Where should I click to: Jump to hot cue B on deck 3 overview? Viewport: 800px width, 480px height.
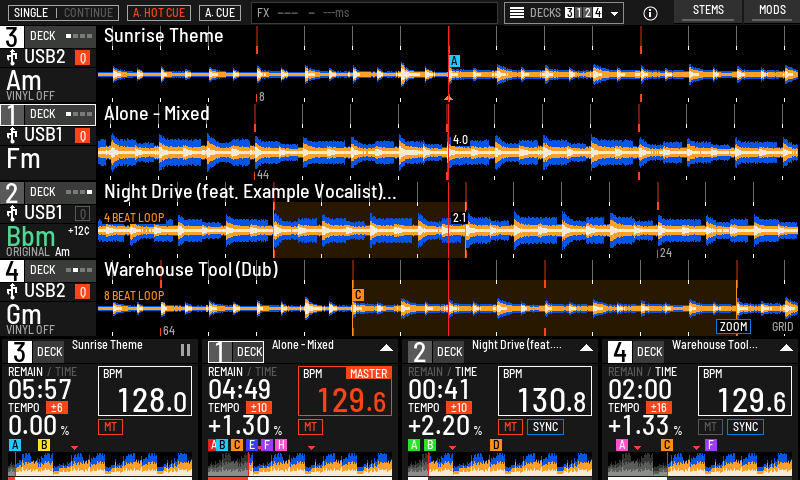pyautogui.click(x=44, y=445)
